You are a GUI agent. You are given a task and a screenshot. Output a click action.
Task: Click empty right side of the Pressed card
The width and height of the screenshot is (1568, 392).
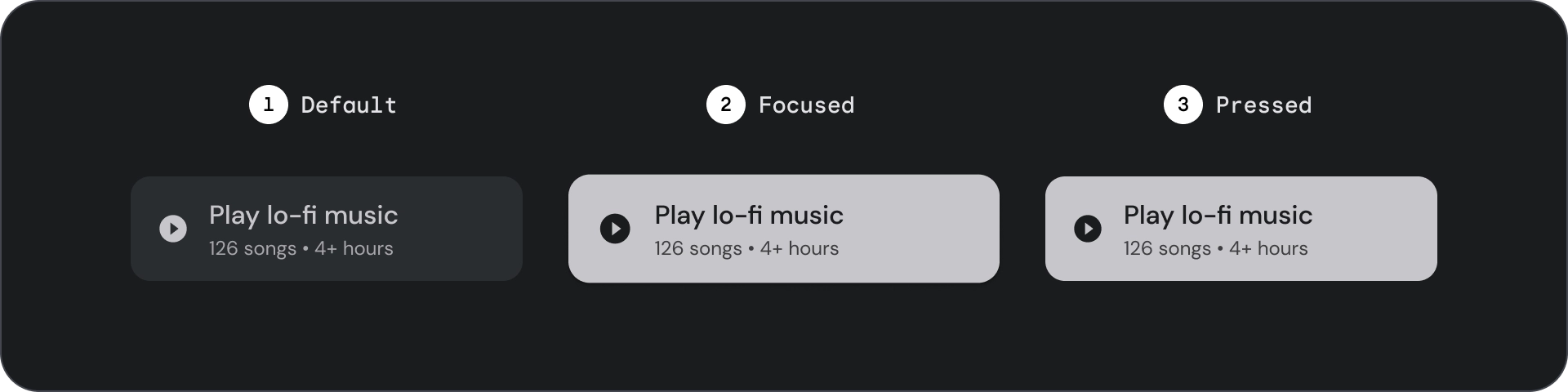pos(1380,229)
